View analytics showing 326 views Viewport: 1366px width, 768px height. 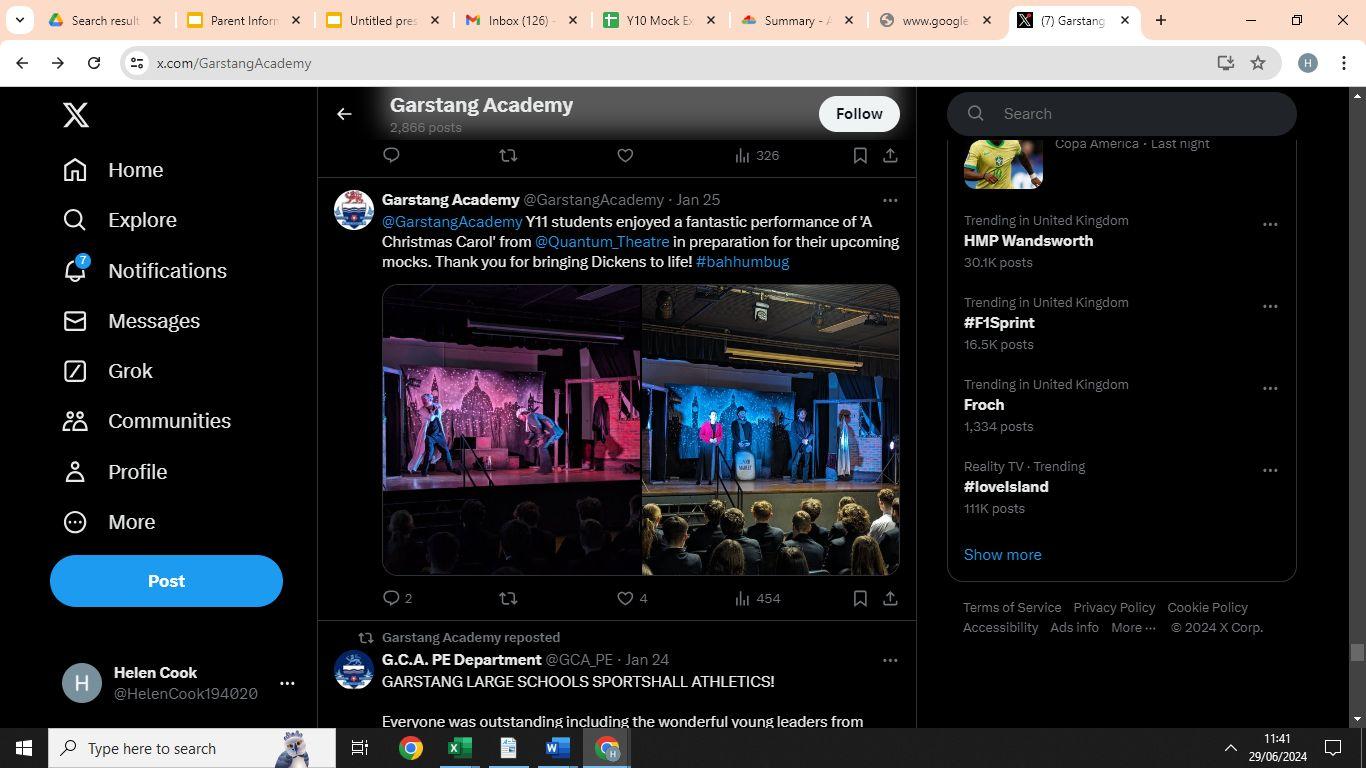click(757, 155)
